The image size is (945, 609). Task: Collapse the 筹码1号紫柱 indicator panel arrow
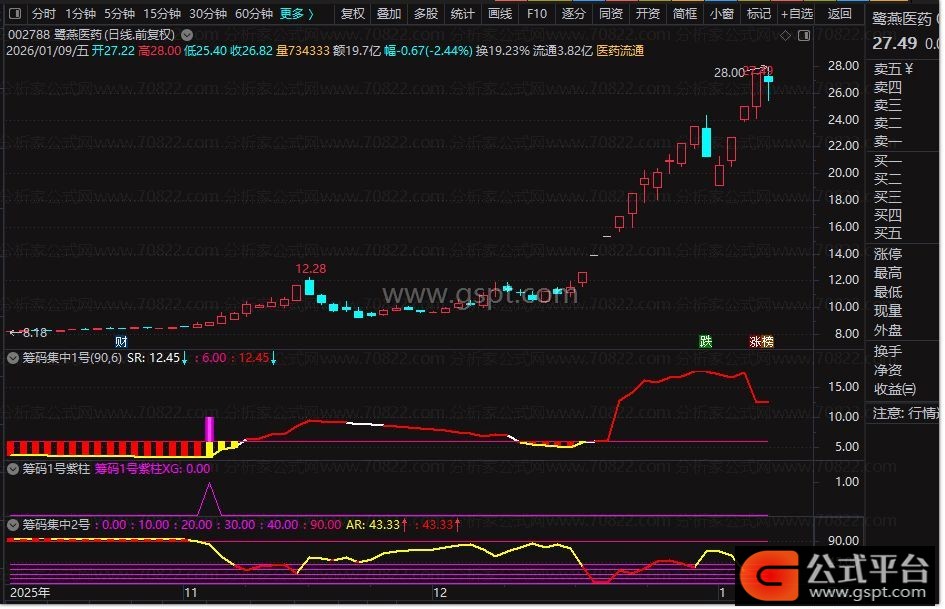(x=12, y=468)
